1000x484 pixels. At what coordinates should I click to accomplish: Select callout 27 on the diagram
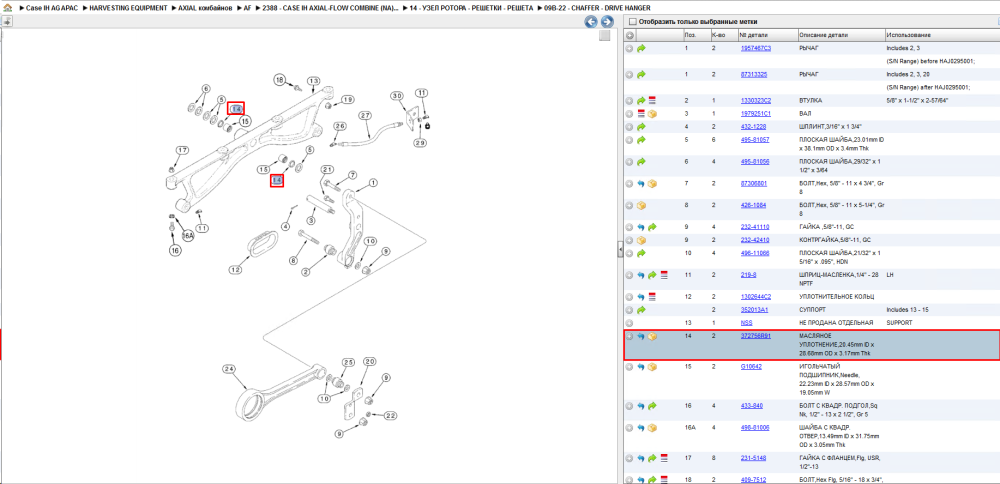pos(365,116)
